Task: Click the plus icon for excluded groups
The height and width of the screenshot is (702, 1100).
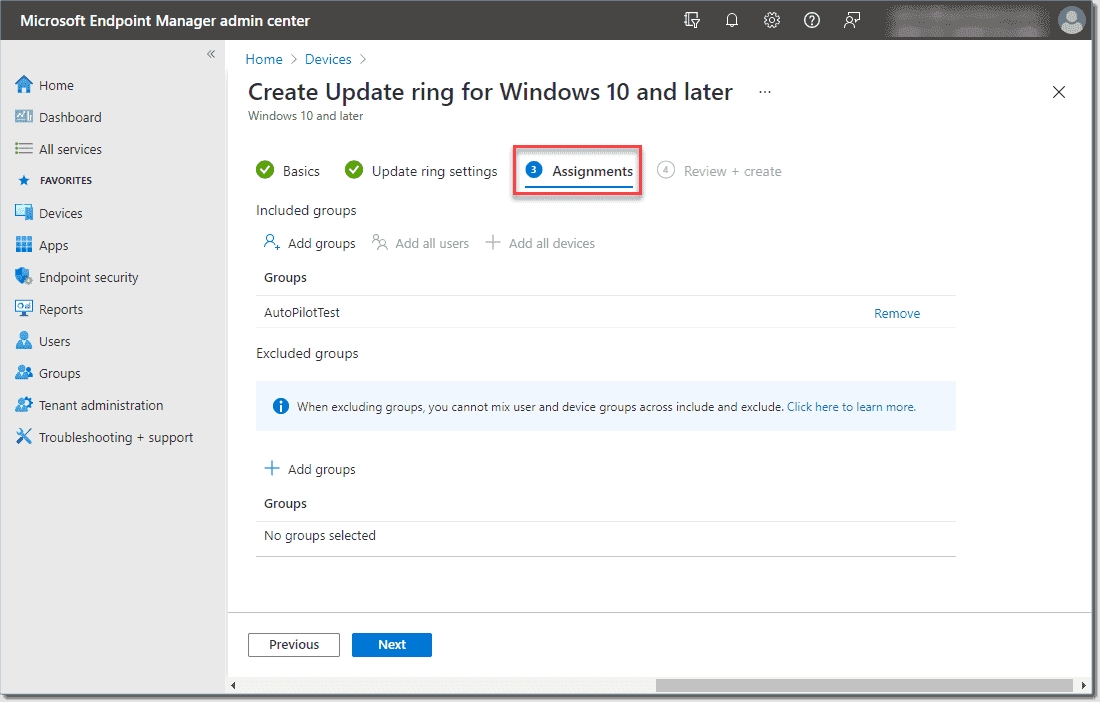Action: 271,468
